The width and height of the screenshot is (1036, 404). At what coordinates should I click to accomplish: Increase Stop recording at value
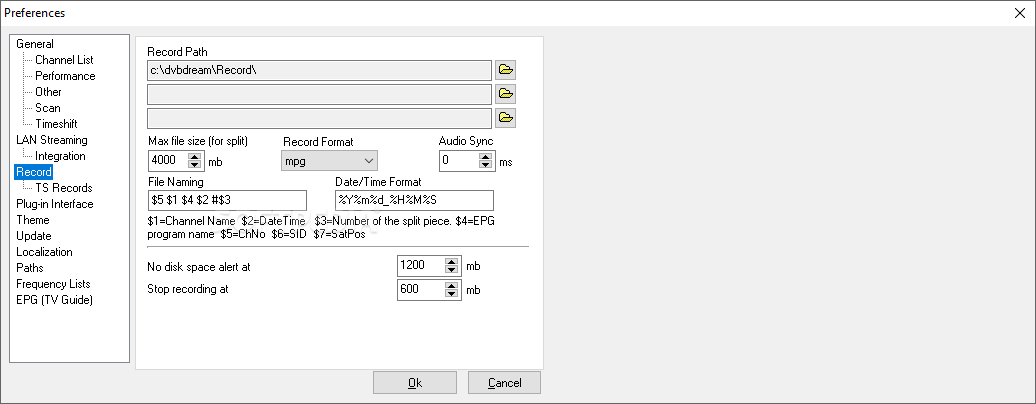point(451,286)
